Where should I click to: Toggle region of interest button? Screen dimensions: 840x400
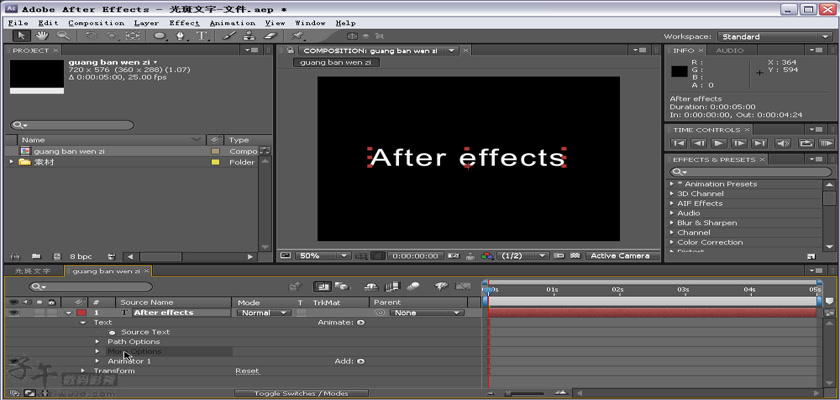coord(559,256)
